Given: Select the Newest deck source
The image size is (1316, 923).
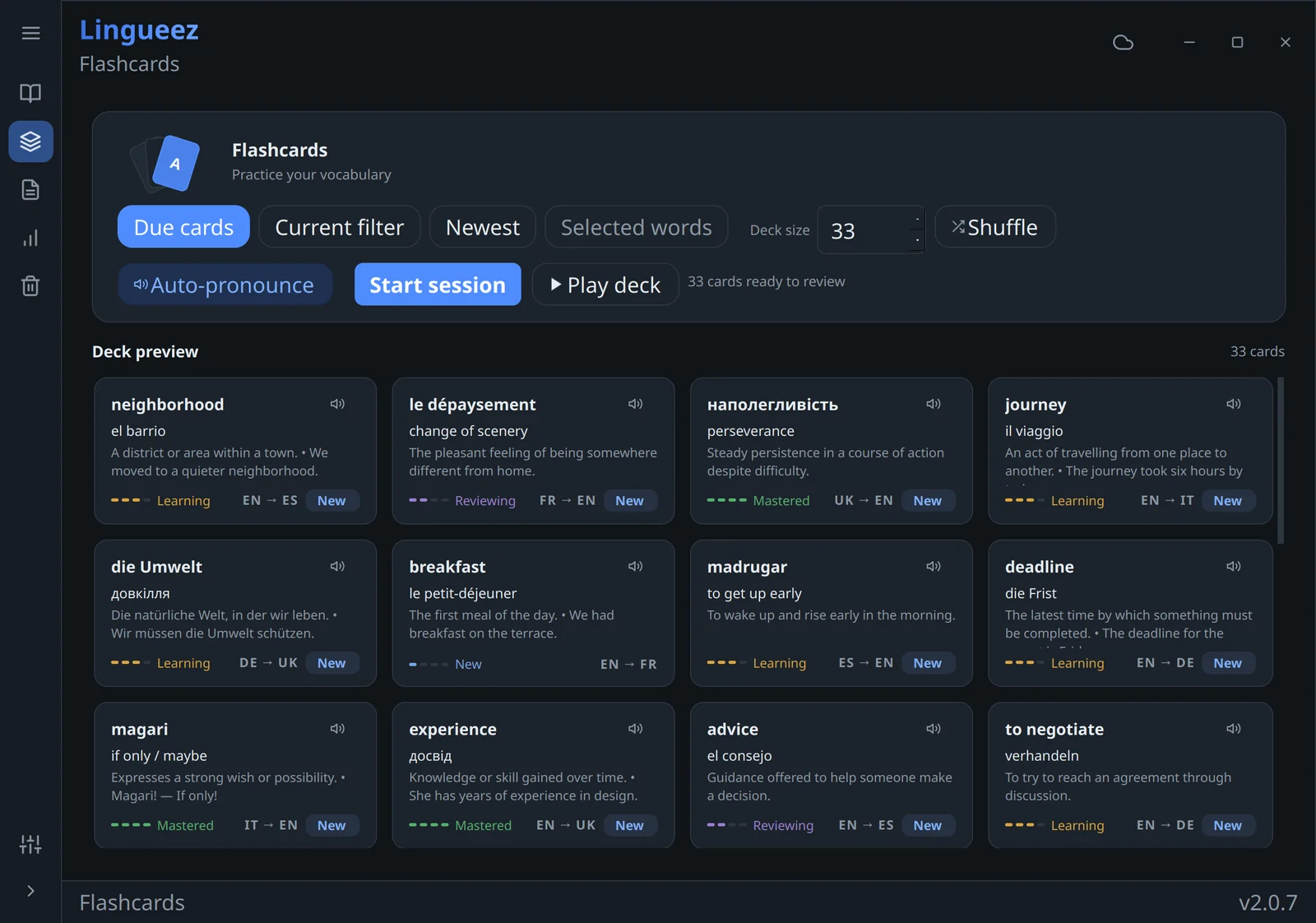Looking at the screenshot, I should (x=482, y=227).
